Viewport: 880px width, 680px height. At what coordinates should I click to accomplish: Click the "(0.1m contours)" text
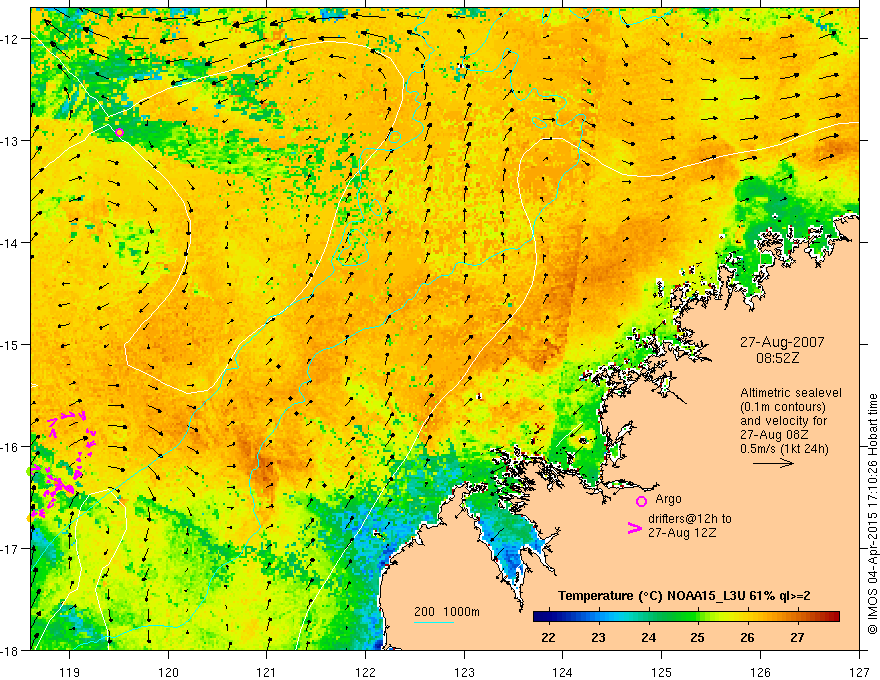click(x=783, y=407)
